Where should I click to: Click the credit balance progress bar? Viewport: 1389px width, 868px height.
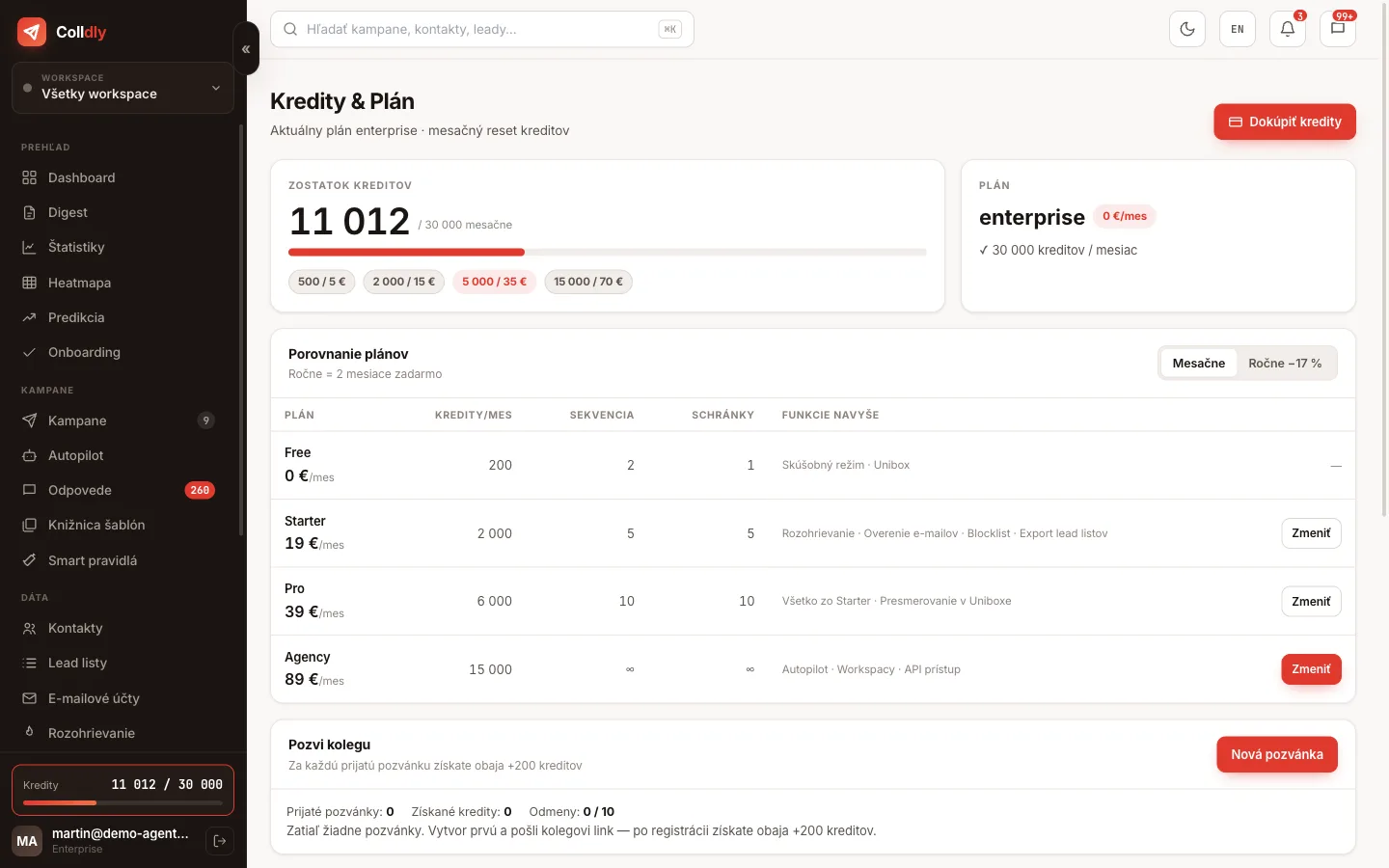click(x=608, y=253)
